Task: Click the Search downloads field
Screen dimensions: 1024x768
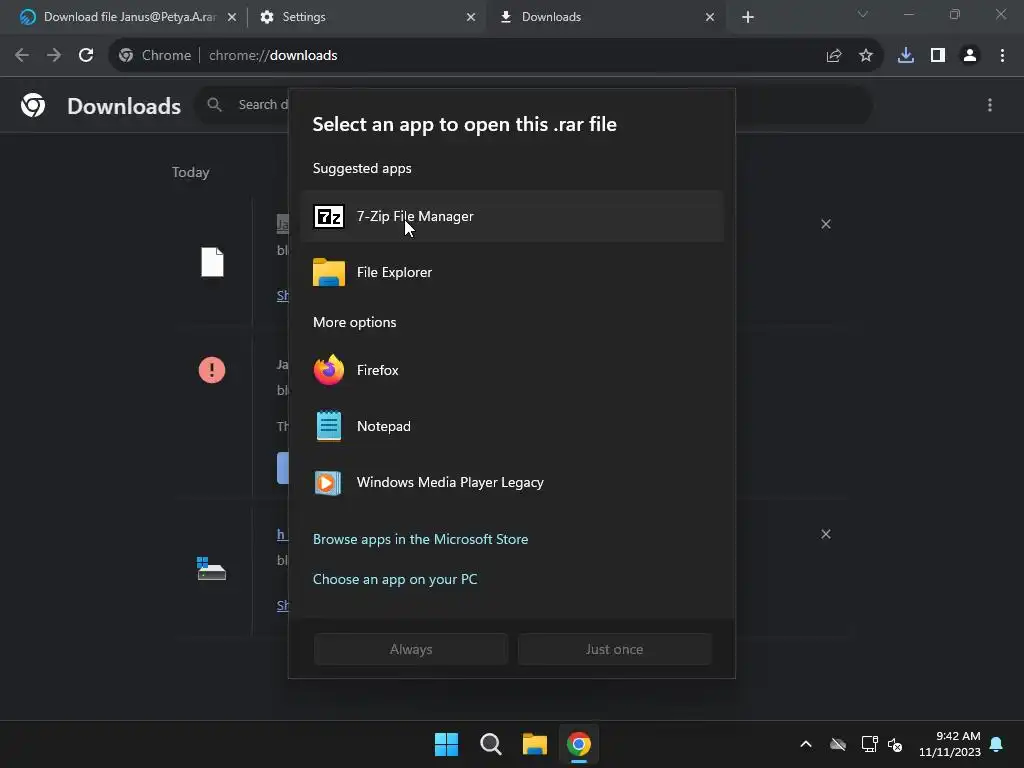Action: [534, 105]
